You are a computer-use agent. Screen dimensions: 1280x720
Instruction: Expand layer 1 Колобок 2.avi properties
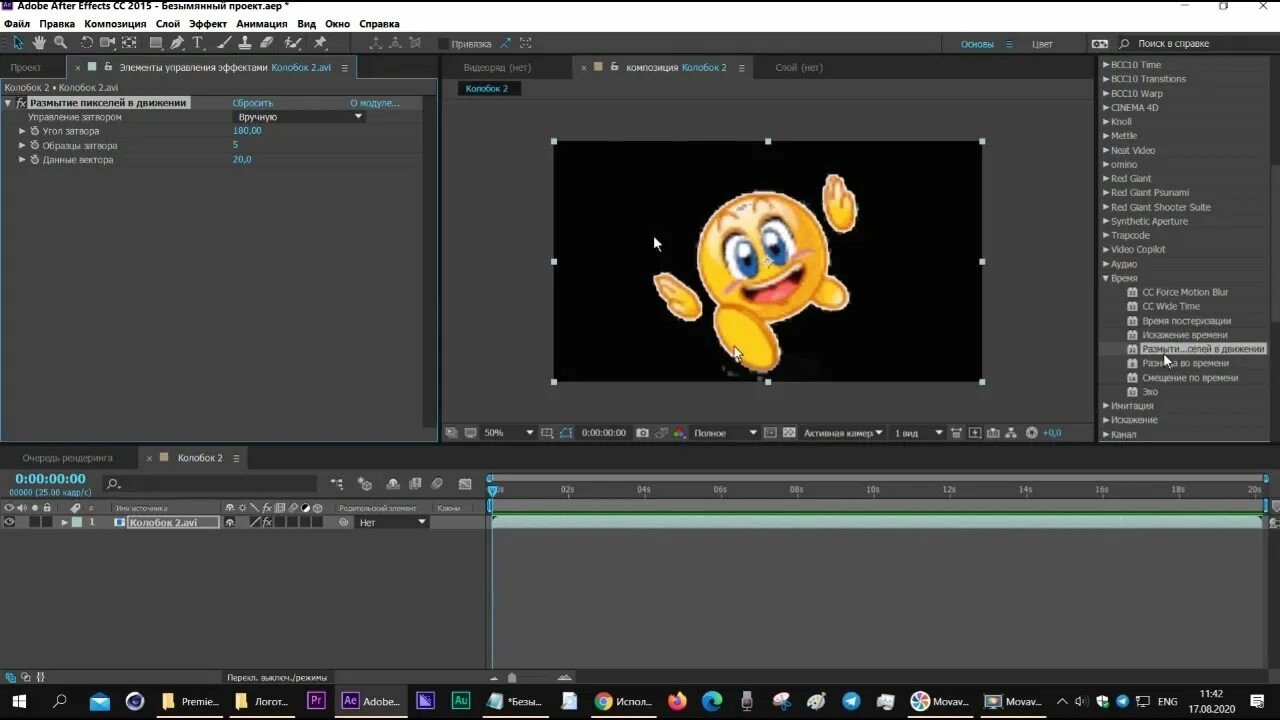65,522
